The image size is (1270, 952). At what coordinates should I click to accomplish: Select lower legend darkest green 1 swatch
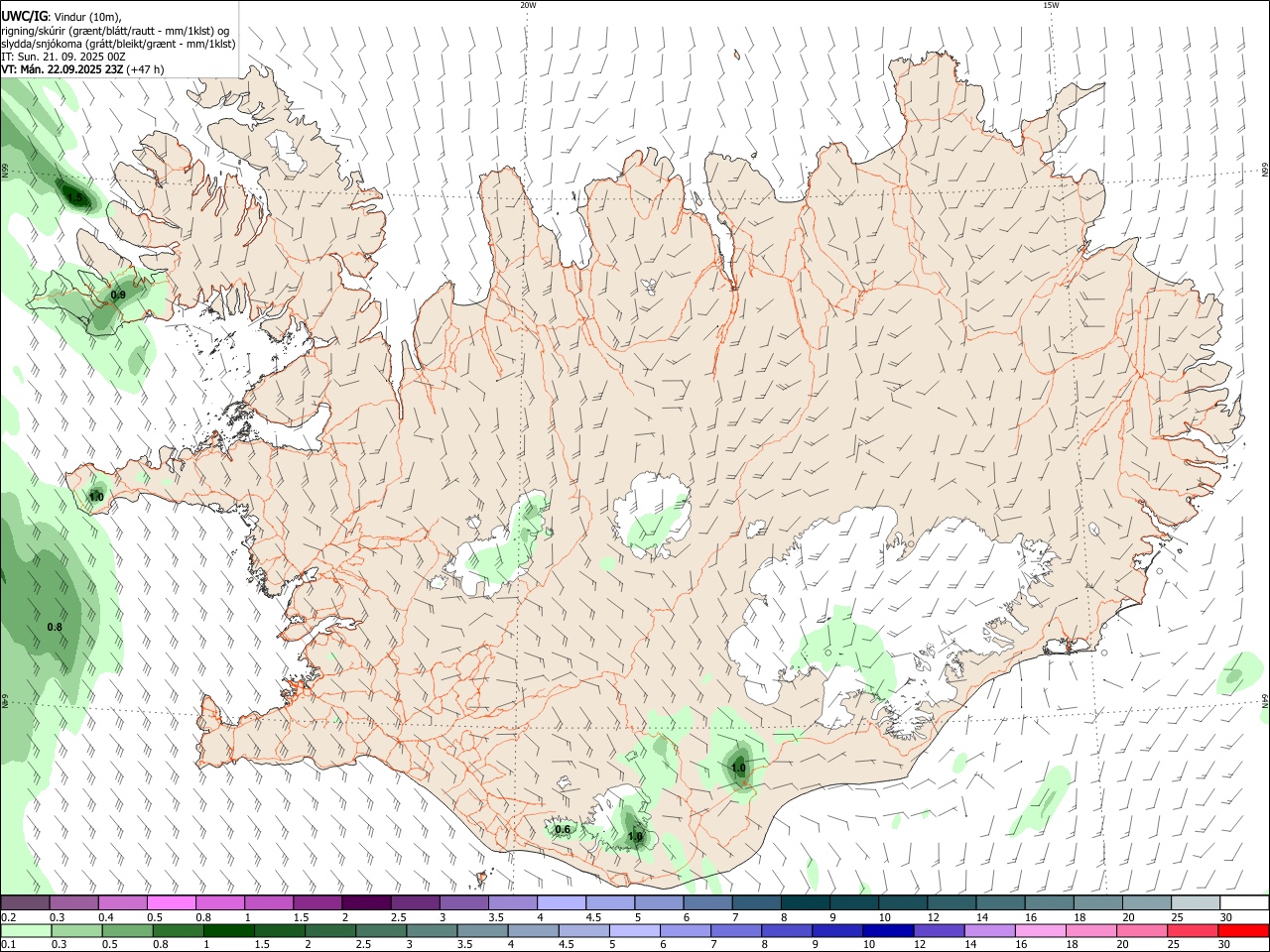228,930
